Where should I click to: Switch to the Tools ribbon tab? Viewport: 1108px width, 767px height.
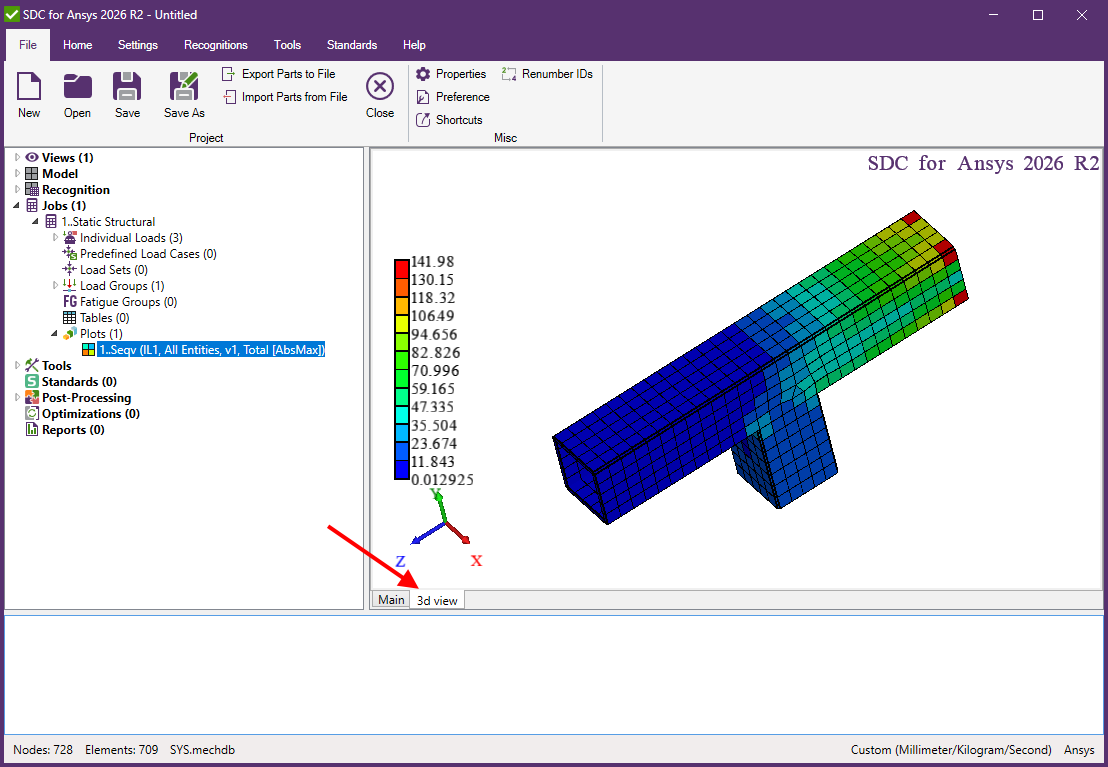288,45
